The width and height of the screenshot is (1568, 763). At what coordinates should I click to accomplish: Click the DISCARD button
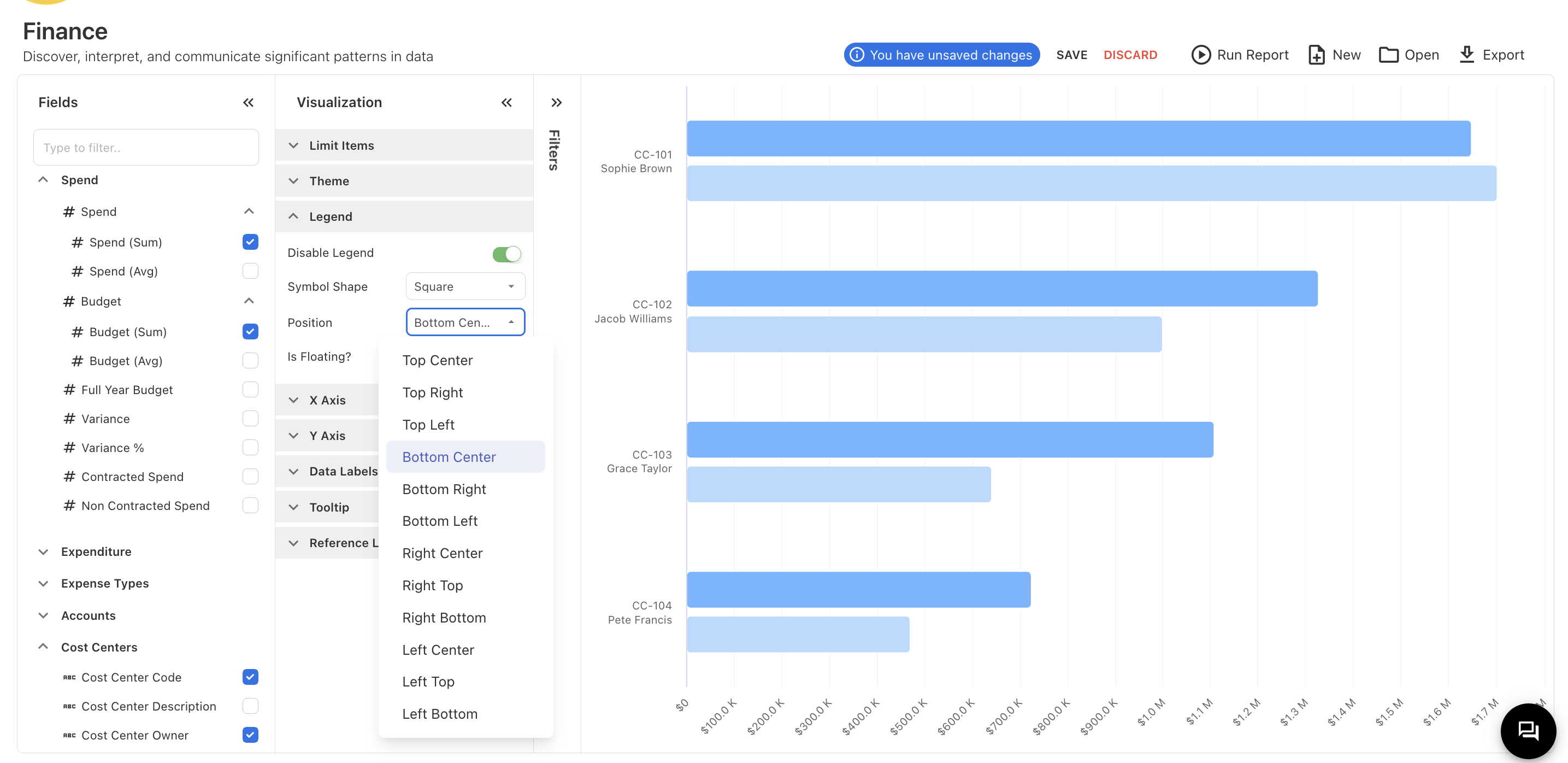tap(1130, 55)
